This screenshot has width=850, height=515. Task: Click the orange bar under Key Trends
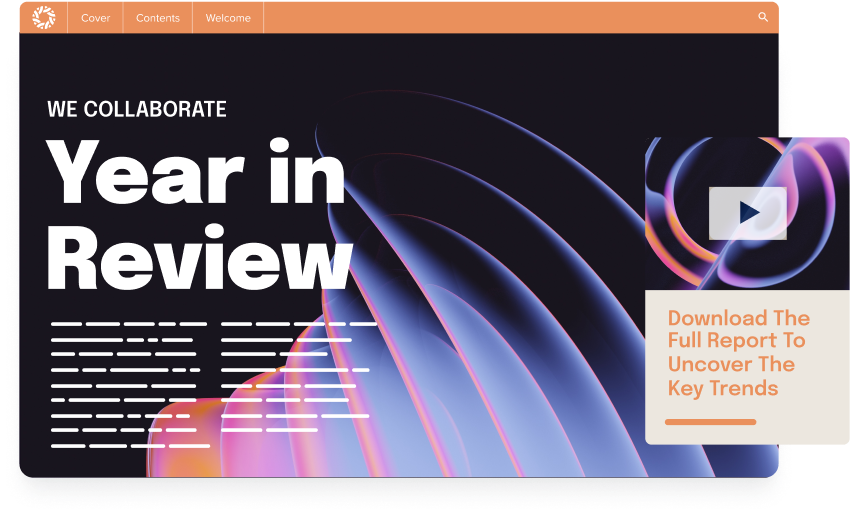point(710,422)
